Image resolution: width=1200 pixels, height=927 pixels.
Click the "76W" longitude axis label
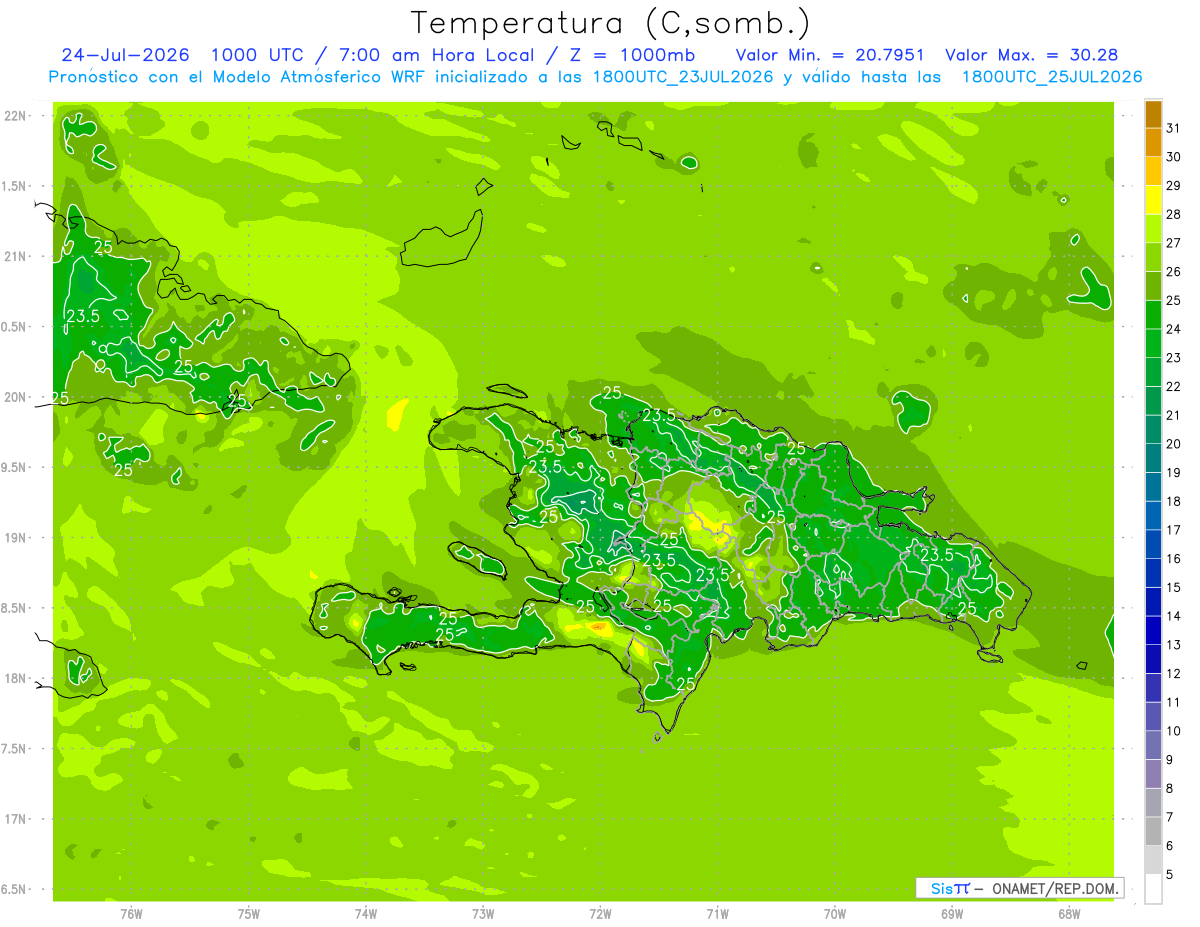(x=131, y=914)
